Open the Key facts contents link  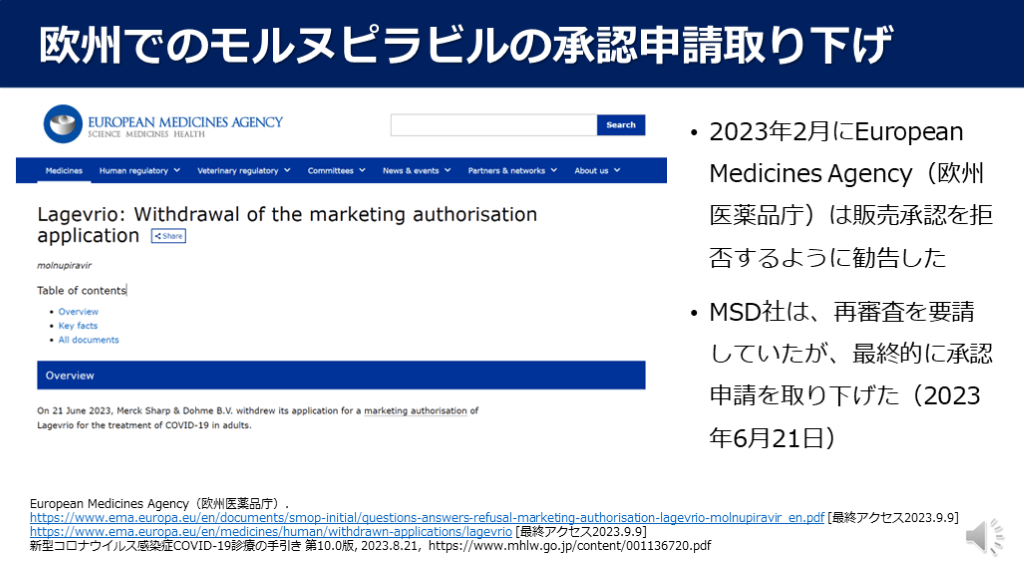click(78, 326)
